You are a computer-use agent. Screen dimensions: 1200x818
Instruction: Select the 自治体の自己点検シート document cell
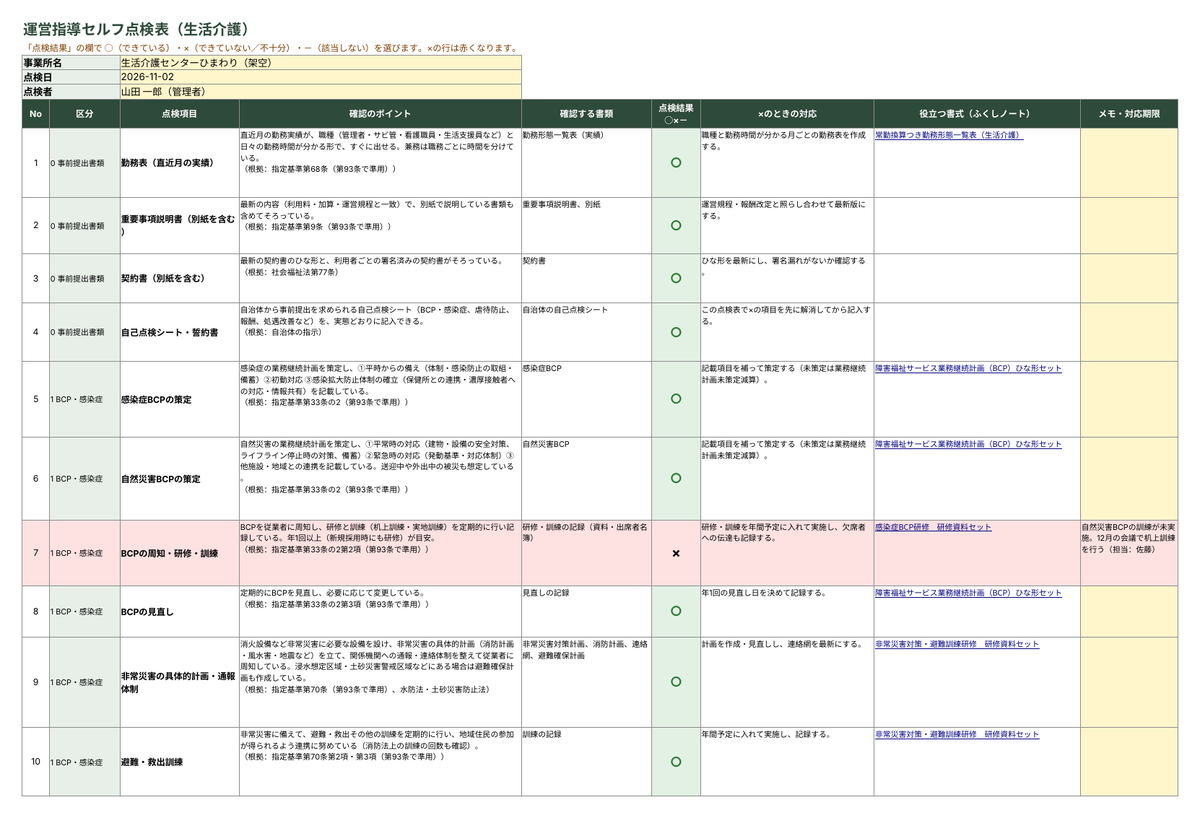point(586,332)
